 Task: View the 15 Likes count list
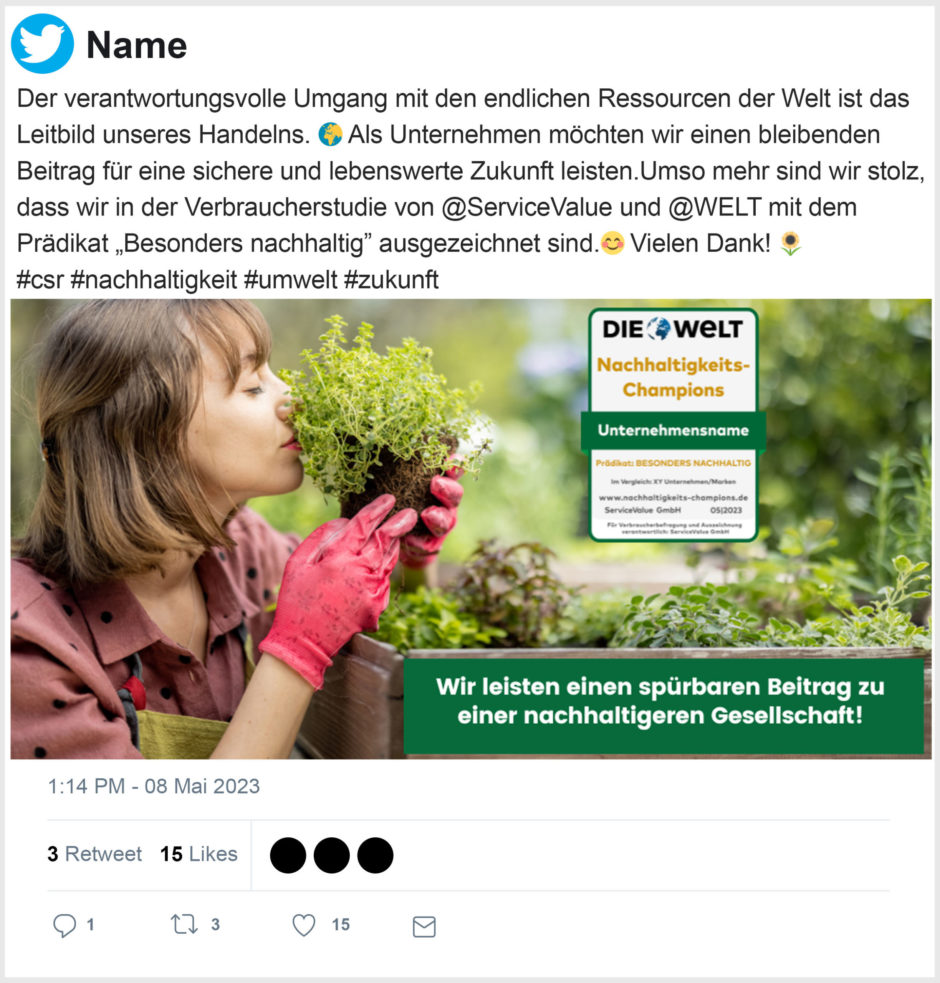(199, 854)
